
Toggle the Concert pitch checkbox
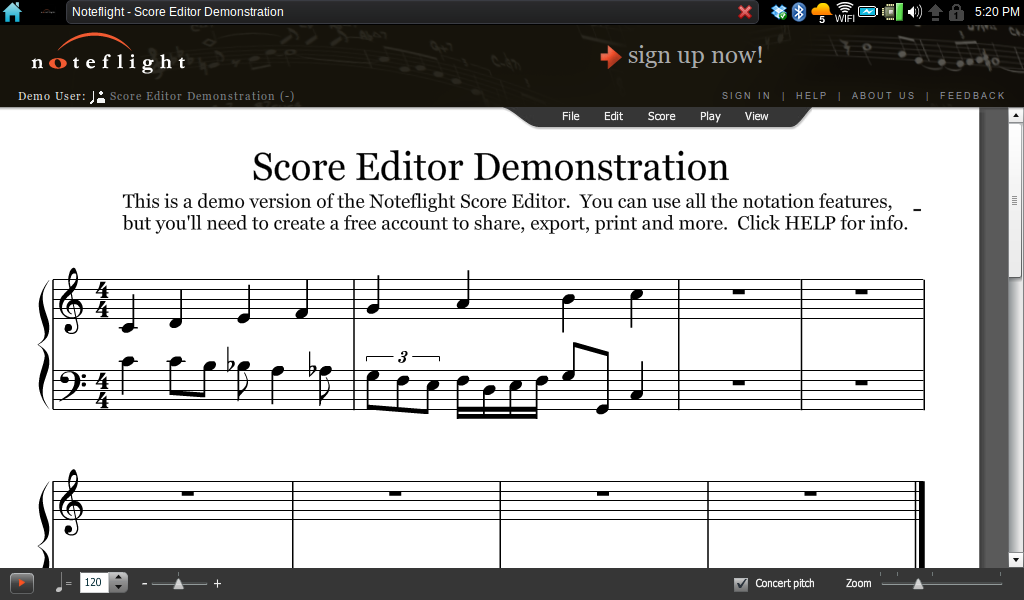[741, 584]
